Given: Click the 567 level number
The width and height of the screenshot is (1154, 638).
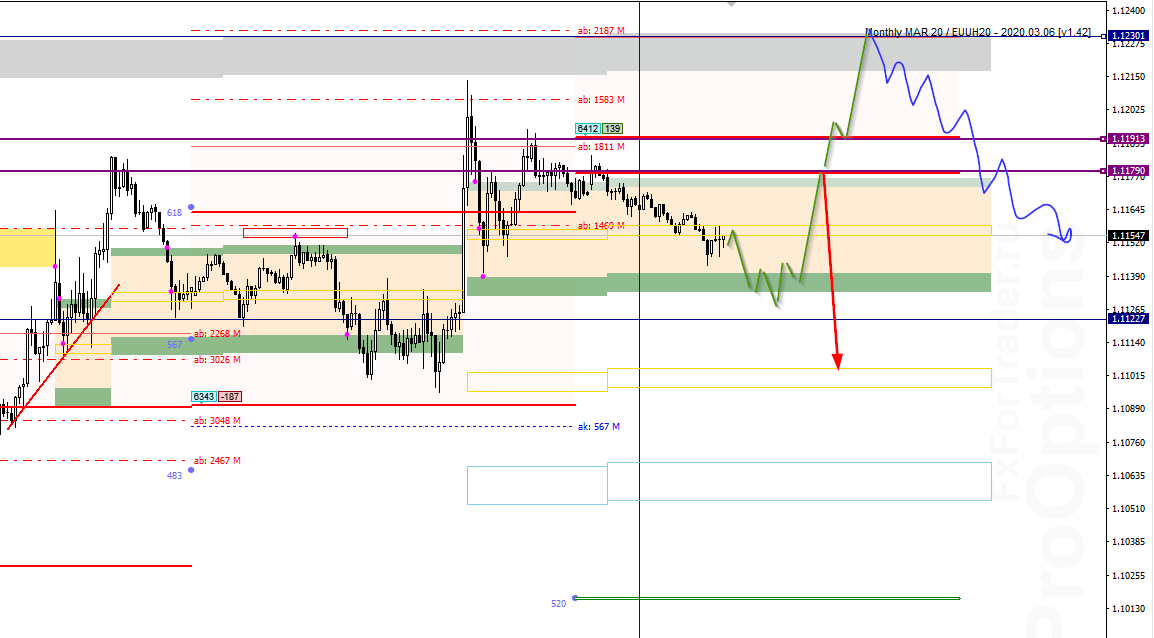Looking at the screenshot, I should coord(174,344).
